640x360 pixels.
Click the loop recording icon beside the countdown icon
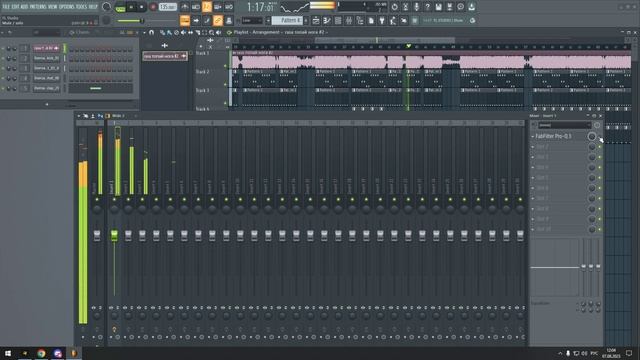[x=229, y=7]
